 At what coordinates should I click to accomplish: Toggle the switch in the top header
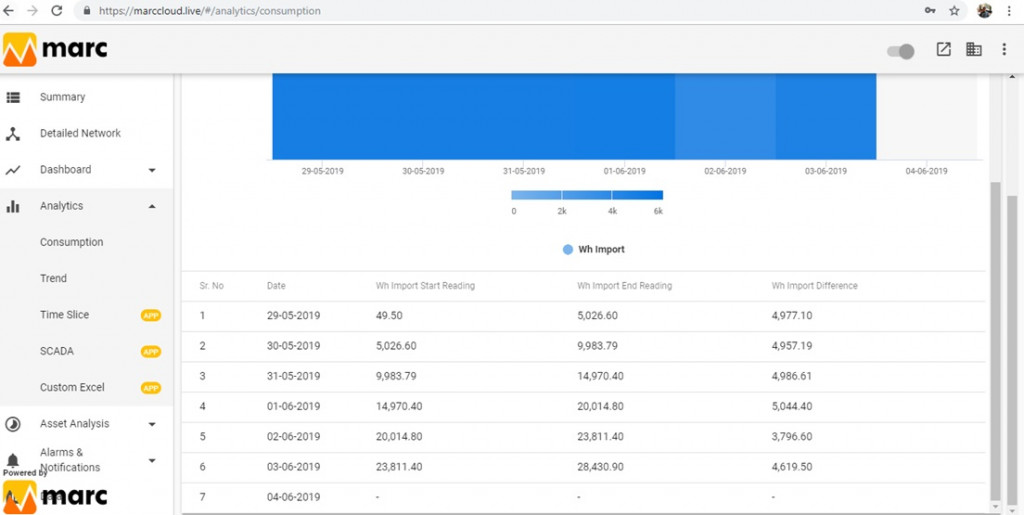[x=901, y=52]
